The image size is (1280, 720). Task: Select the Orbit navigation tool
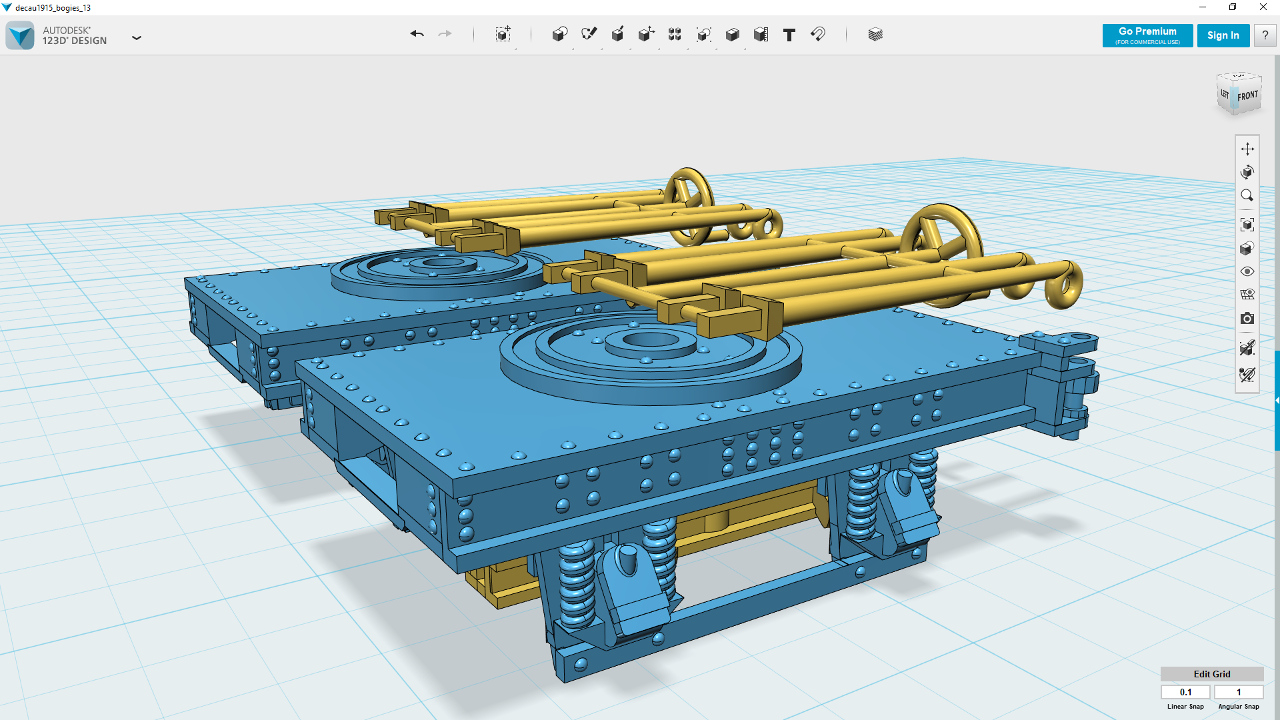point(1247,173)
